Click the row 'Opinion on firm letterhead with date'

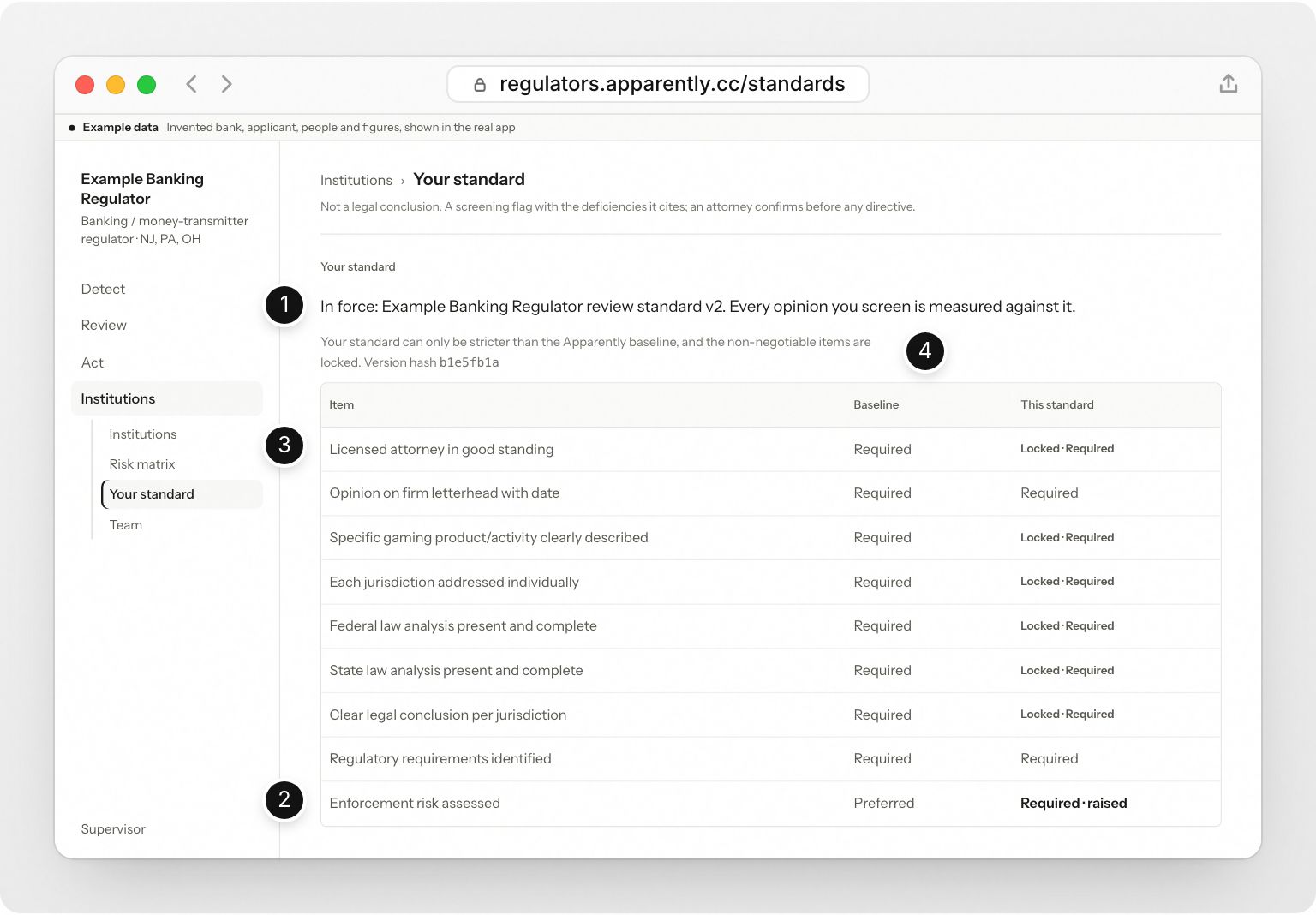click(x=771, y=493)
